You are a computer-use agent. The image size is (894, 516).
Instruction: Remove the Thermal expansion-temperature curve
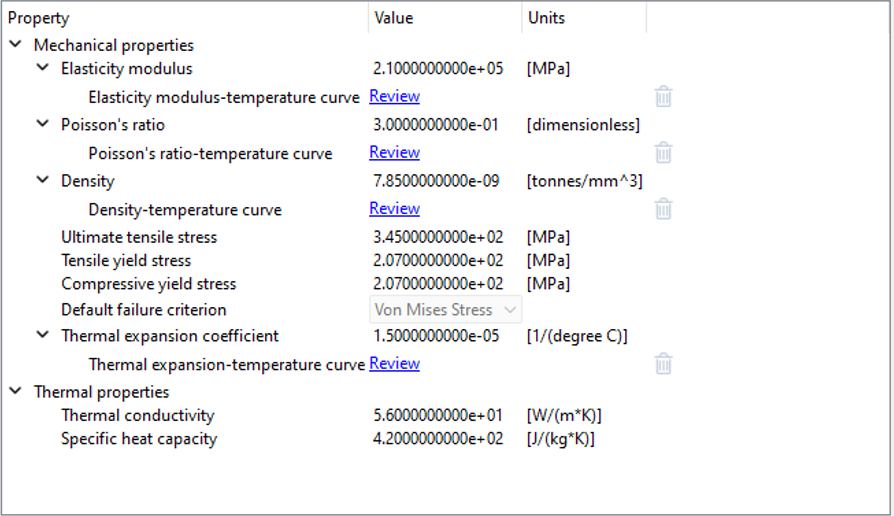(x=663, y=364)
